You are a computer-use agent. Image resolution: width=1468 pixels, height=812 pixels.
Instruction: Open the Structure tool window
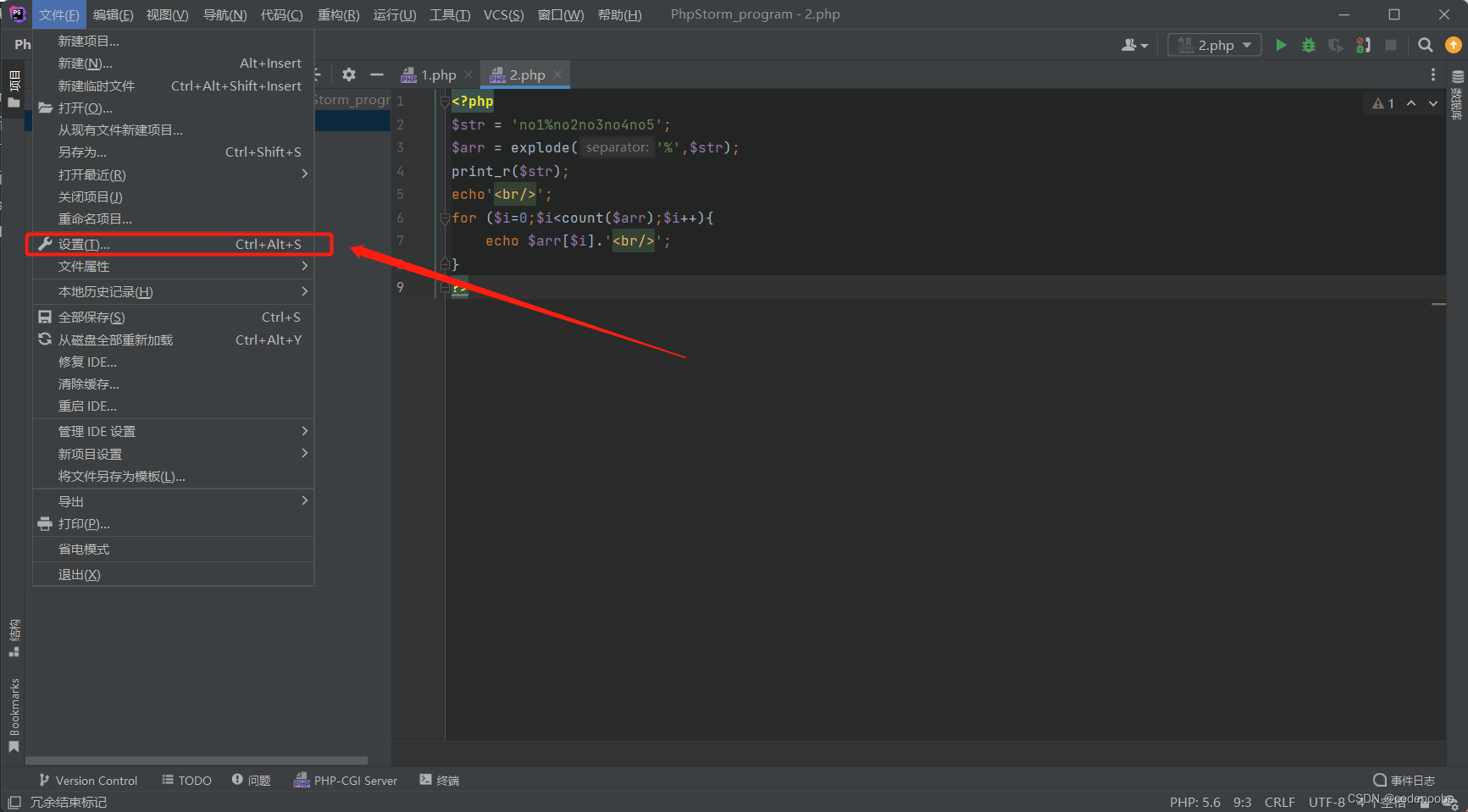point(14,638)
